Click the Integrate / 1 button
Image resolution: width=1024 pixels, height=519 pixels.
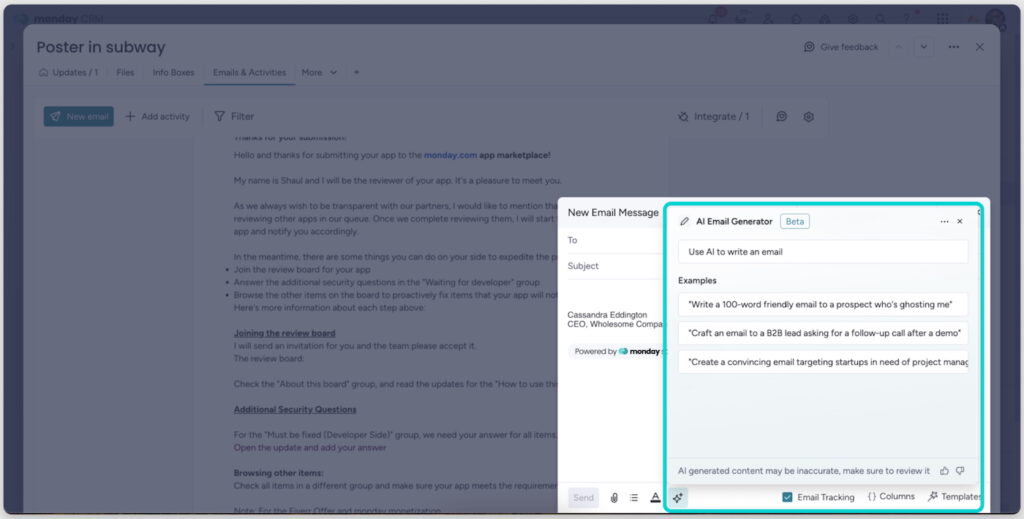713,116
